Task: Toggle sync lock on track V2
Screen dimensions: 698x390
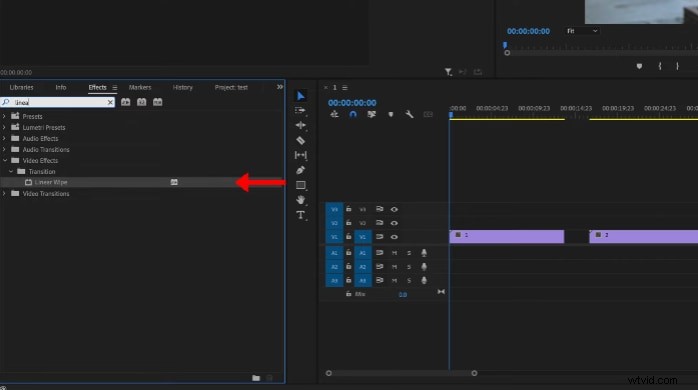Action: click(379, 223)
